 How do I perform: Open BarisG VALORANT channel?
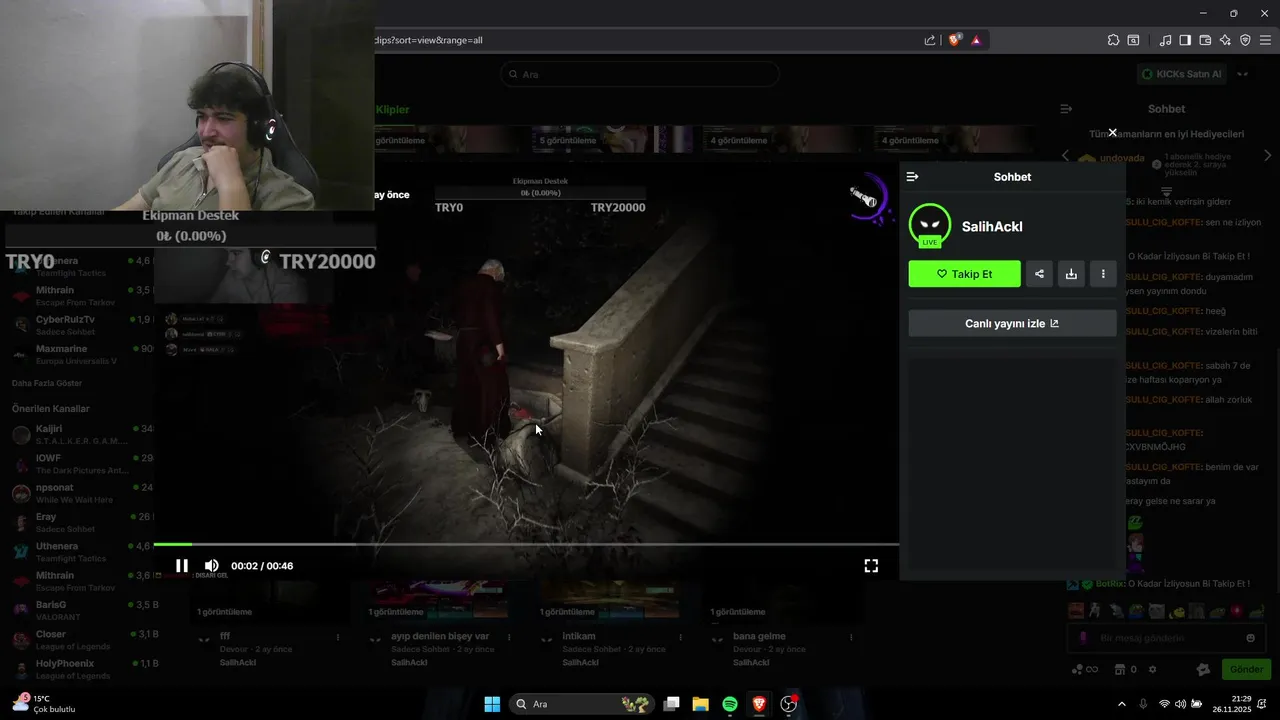click(80, 610)
